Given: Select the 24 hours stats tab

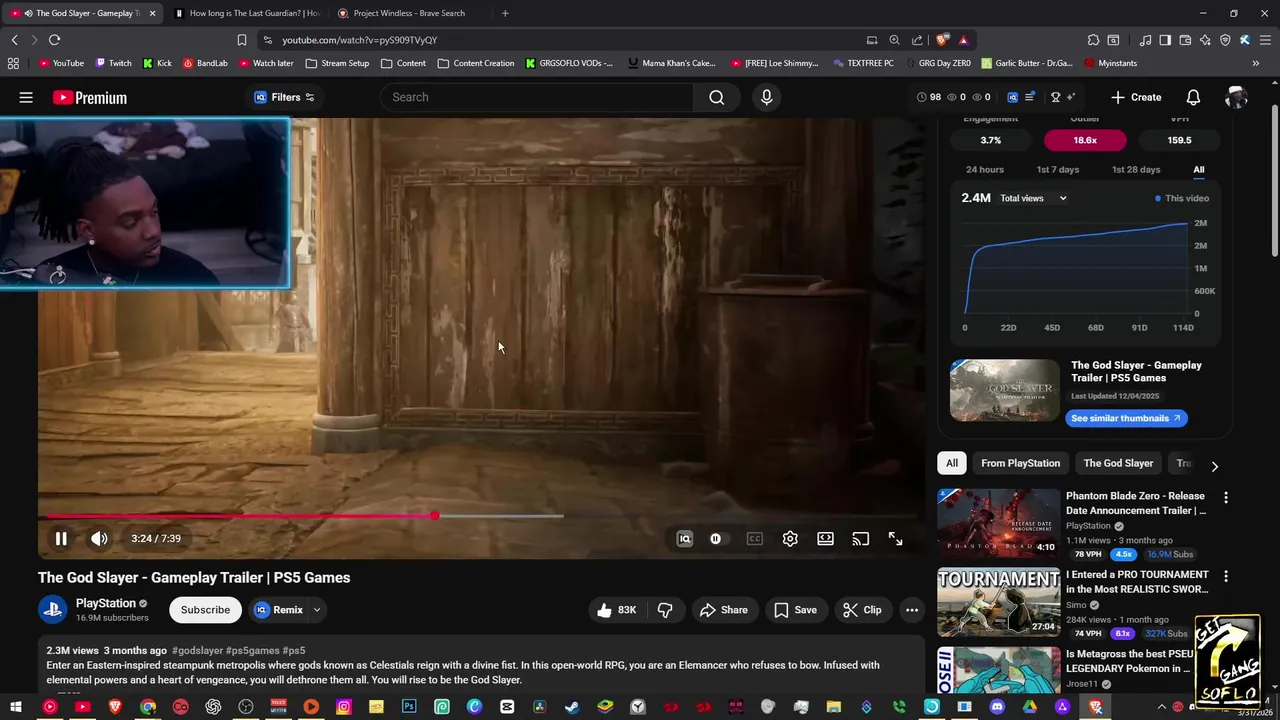Looking at the screenshot, I should coord(985,169).
